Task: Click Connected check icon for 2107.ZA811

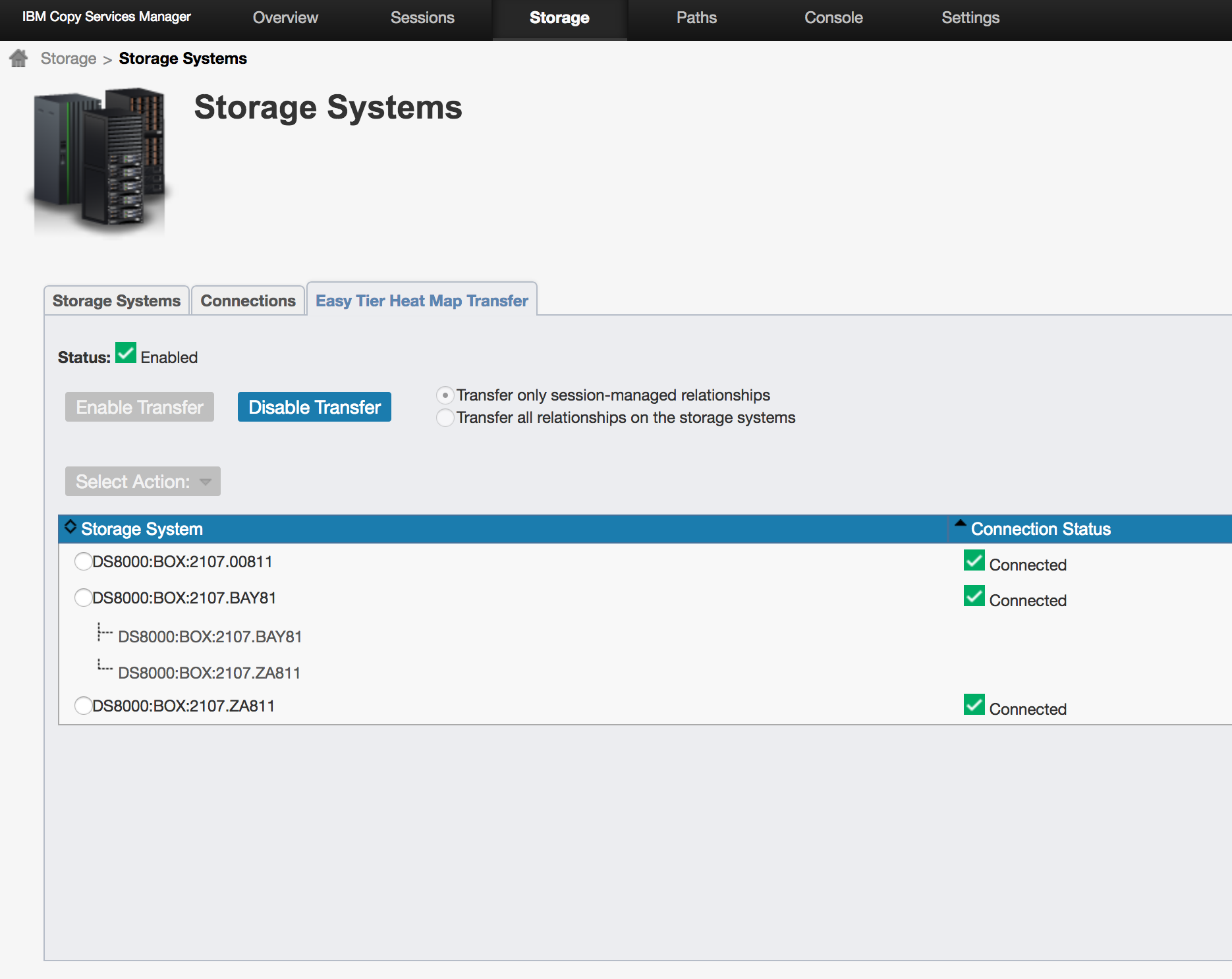Action: click(x=974, y=705)
